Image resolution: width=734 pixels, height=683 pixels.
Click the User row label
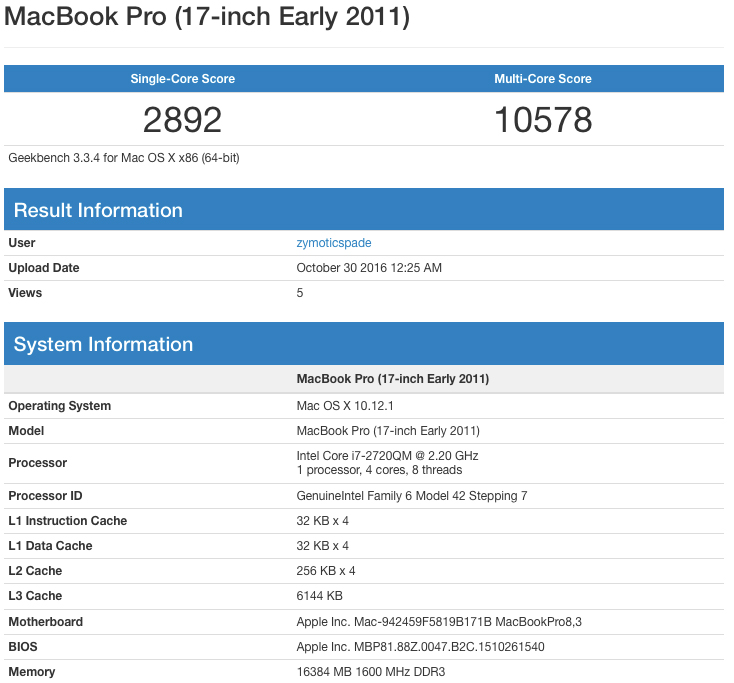coord(22,243)
